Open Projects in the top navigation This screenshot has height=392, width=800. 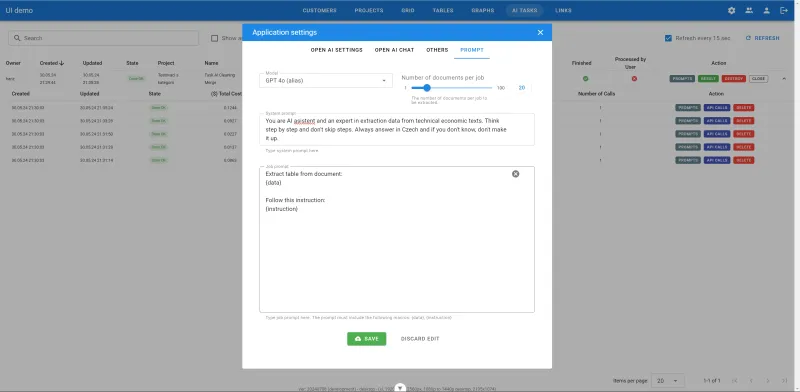[x=369, y=10]
